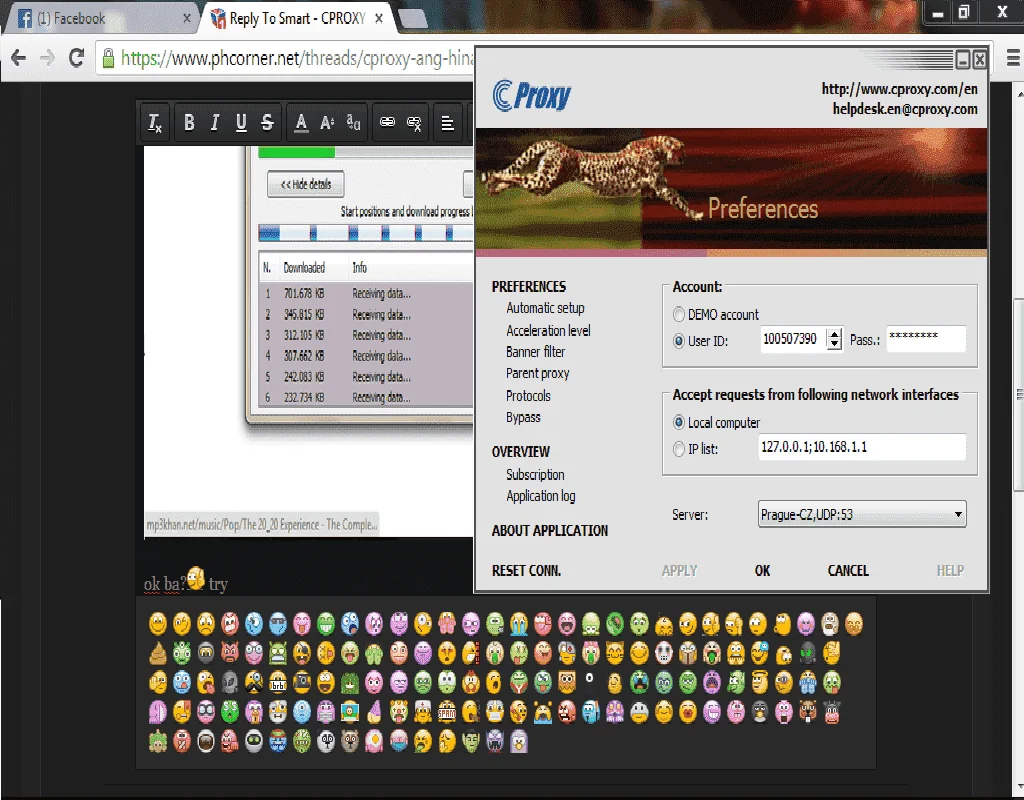Toggle italic in the forum editor
The width and height of the screenshot is (1024, 800).
pyautogui.click(x=215, y=122)
